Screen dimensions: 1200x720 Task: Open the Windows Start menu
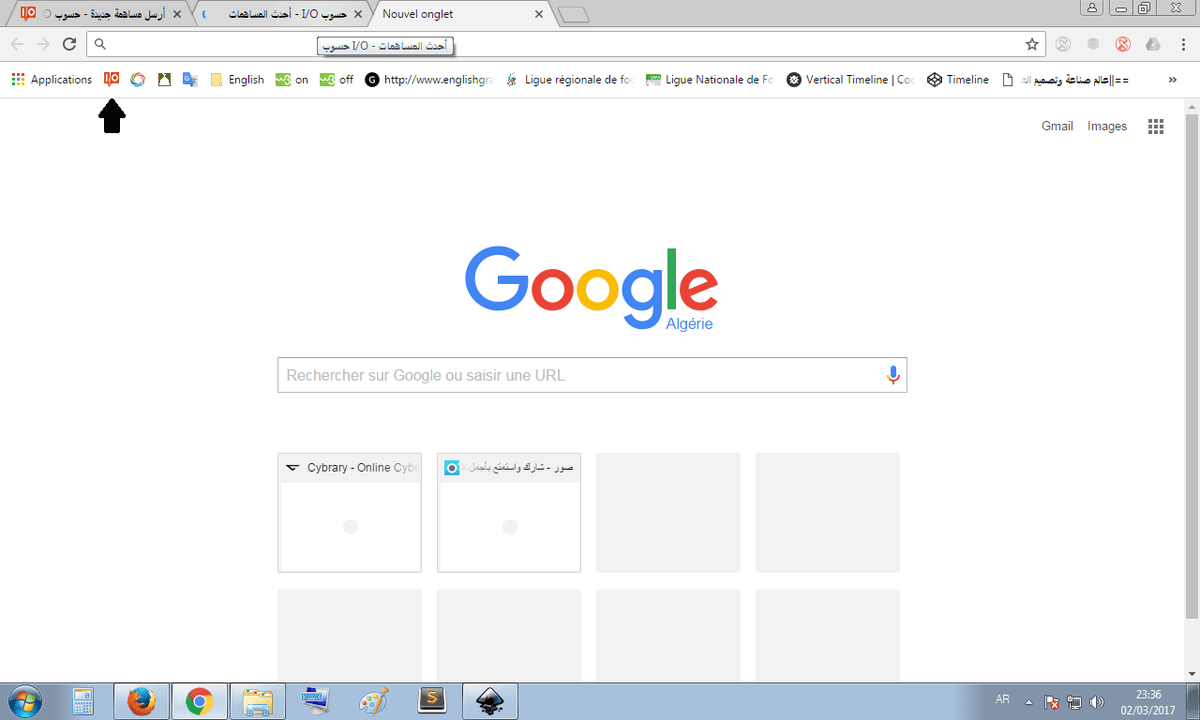click(x=23, y=701)
